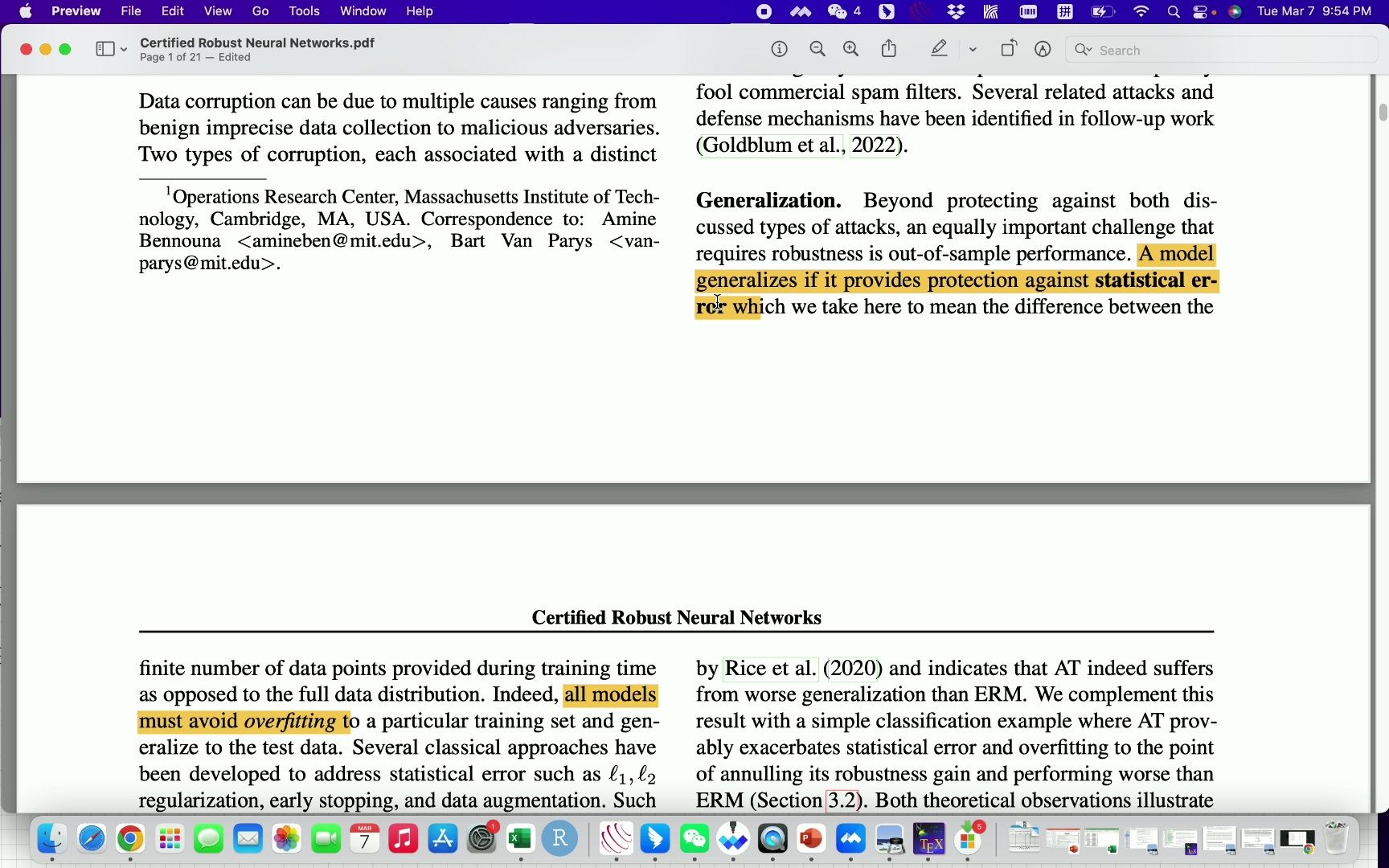Open System Preferences from the Dock
This screenshot has height=868, width=1389.
click(x=481, y=839)
